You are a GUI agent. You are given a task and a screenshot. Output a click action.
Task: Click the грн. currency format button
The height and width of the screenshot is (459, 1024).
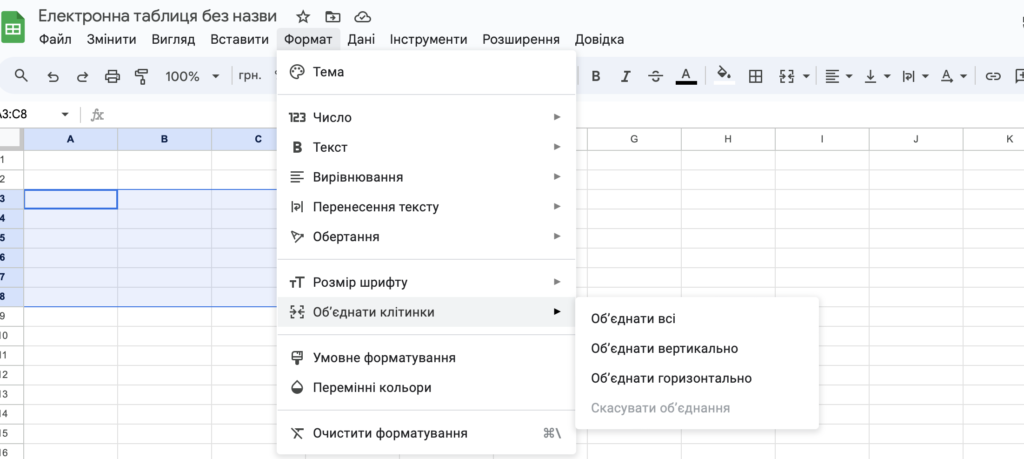coord(250,76)
